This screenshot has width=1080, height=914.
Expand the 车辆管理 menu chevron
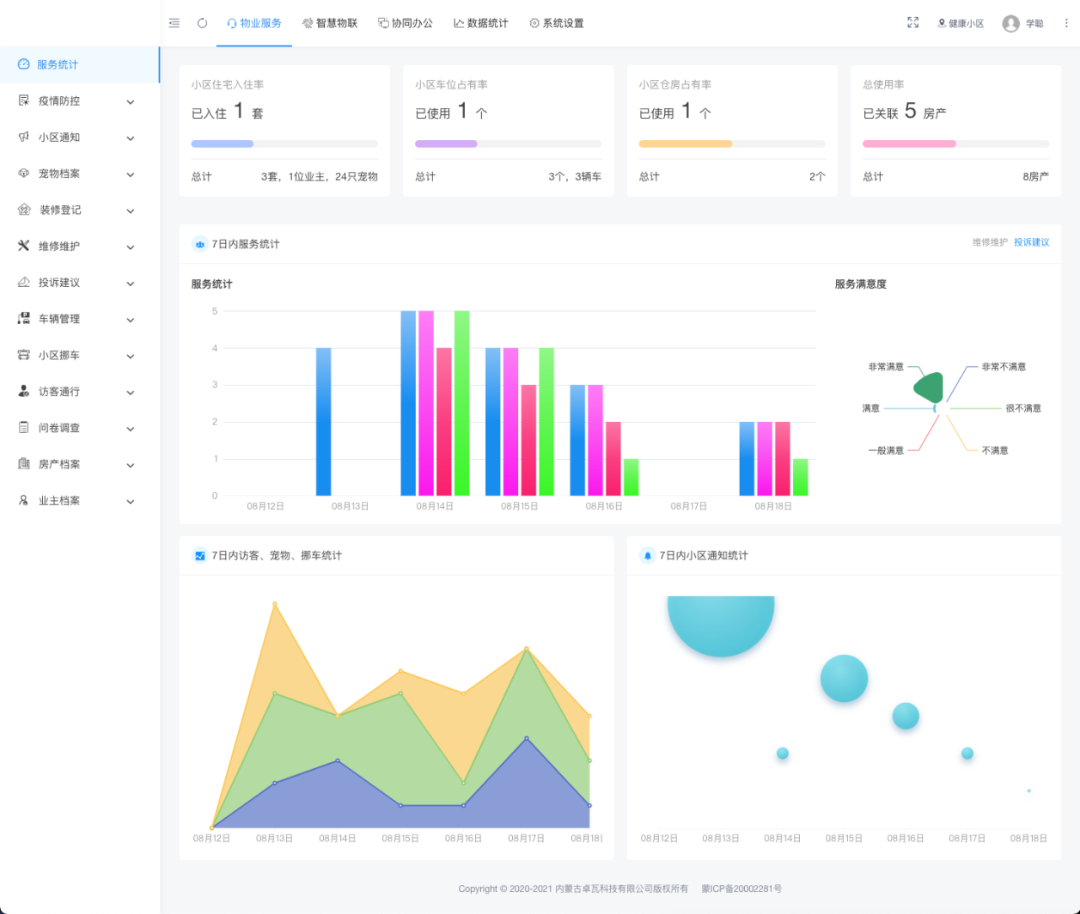(x=130, y=320)
